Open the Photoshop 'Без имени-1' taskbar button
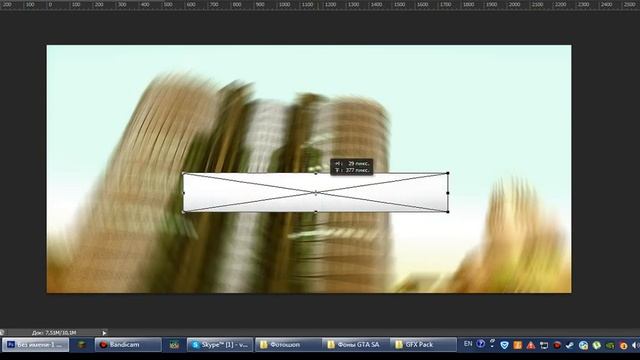 [36, 345]
